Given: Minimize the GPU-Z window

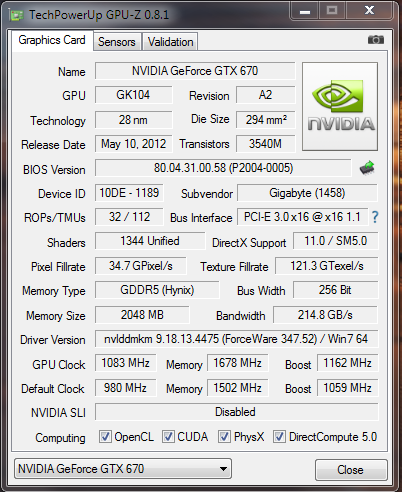Looking at the screenshot, I should (x=305, y=11).
